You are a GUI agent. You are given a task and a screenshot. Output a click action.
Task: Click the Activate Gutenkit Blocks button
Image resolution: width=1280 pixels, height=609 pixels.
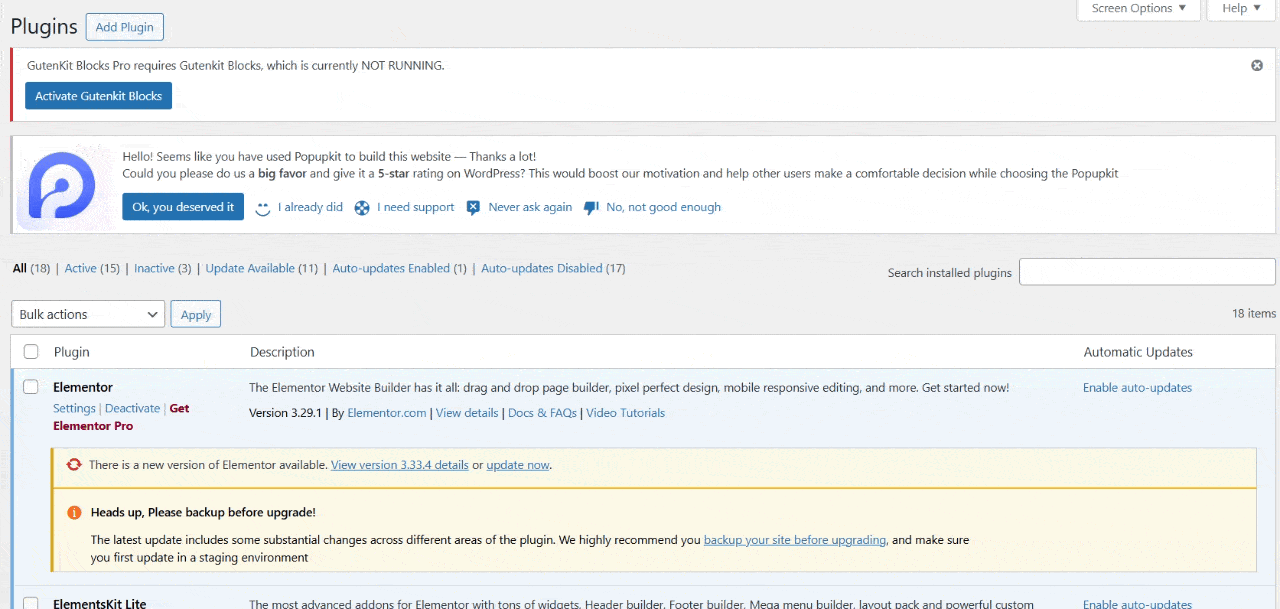98,96
